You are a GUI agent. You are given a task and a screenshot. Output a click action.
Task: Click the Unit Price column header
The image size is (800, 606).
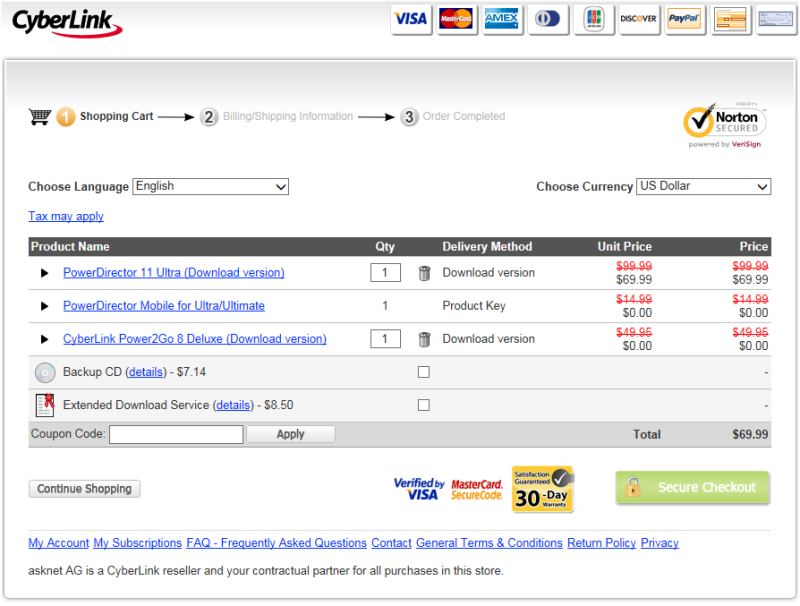click(624, 247)
